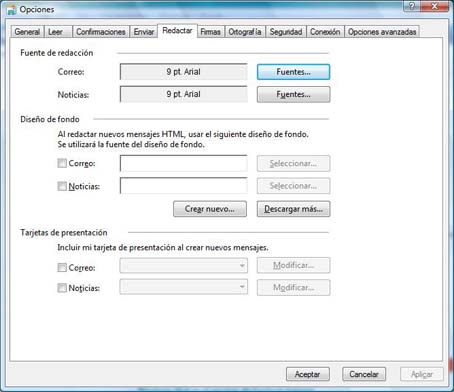Image resolution: width=454 pixels, height=392 pixels.
Task: Click Fuentes button for Noticias font
Action: coord(293,94)
